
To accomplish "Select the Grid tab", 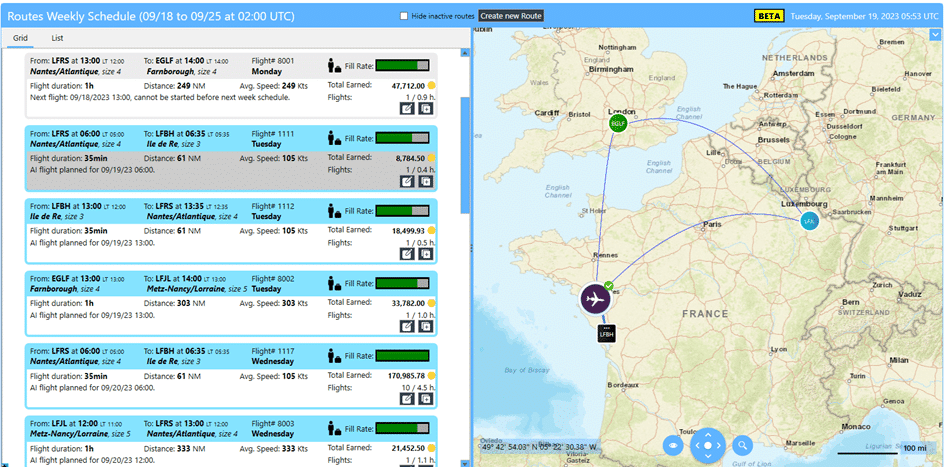I will pos(20,38).
